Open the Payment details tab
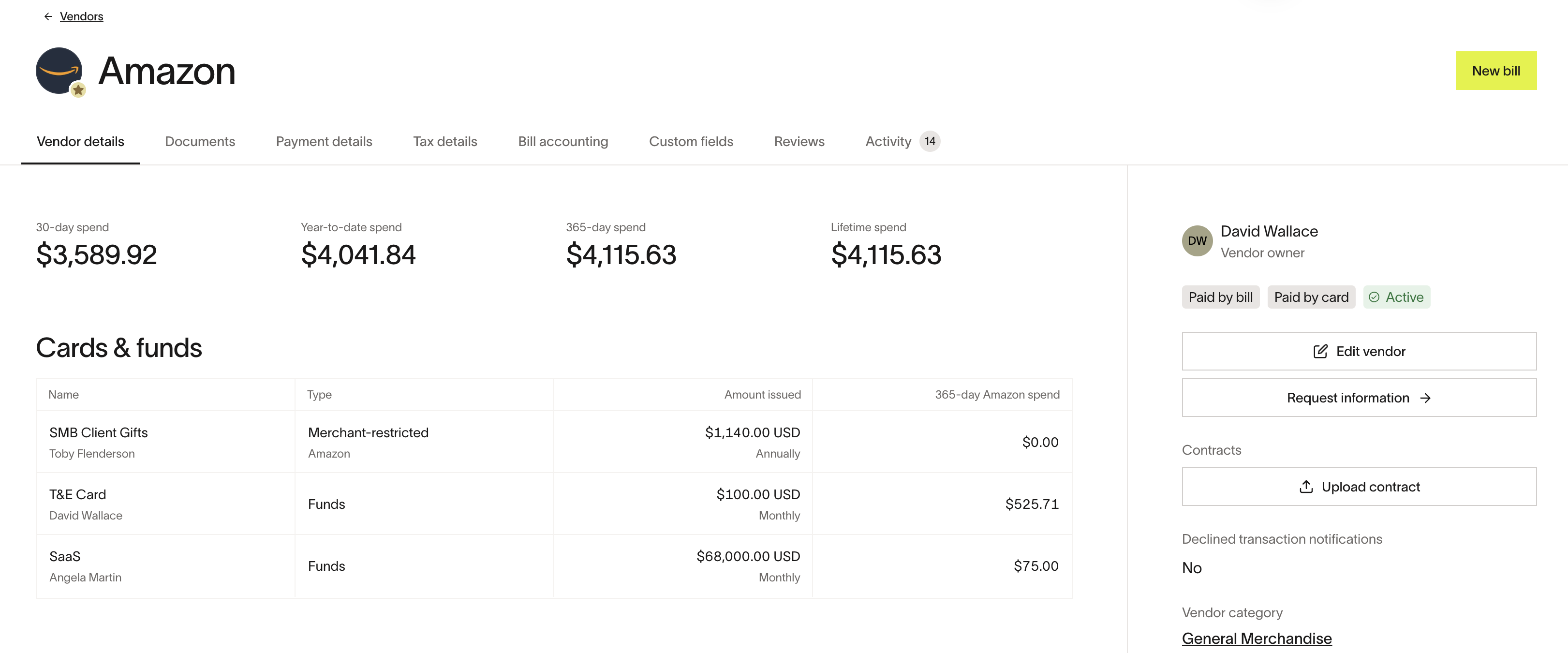Screen dimensions: 1568x653 (x=324, y=141)
